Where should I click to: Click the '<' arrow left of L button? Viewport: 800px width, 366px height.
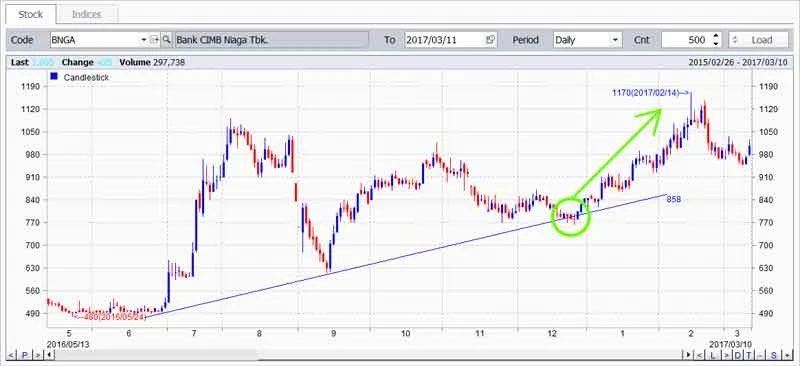[x=699, y=355]
